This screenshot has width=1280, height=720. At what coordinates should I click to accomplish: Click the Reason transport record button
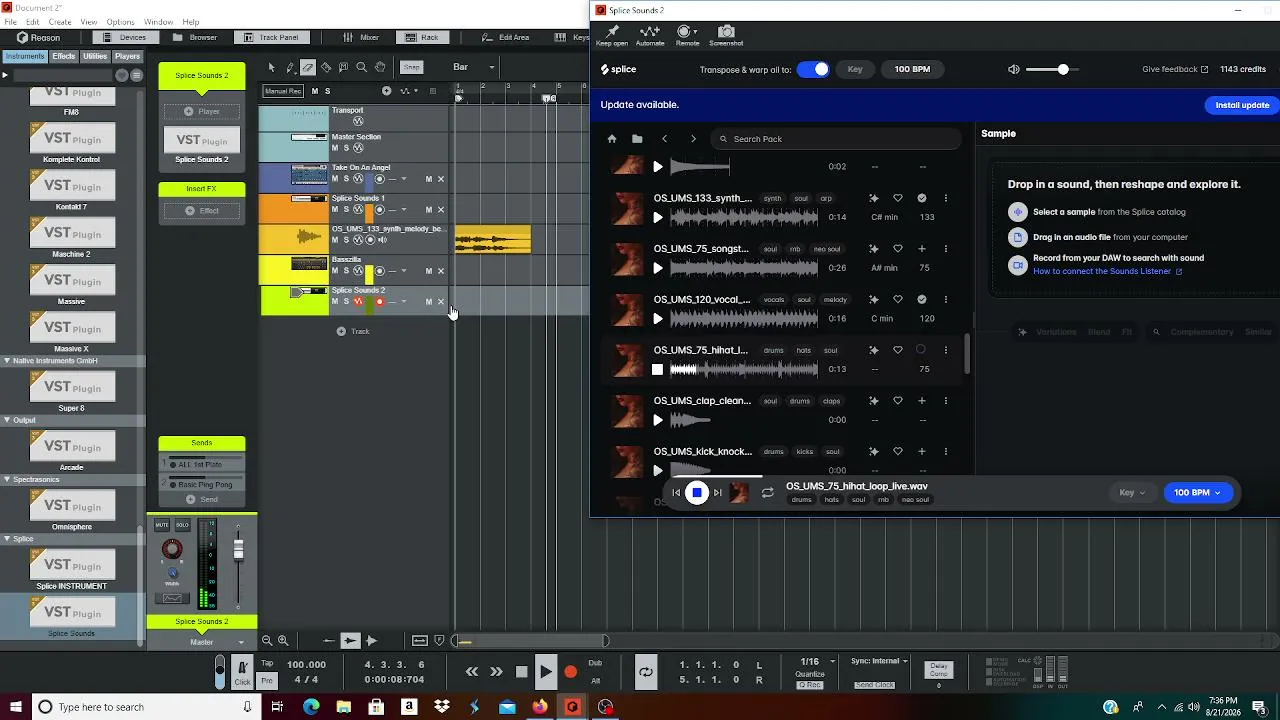point(570,672)
